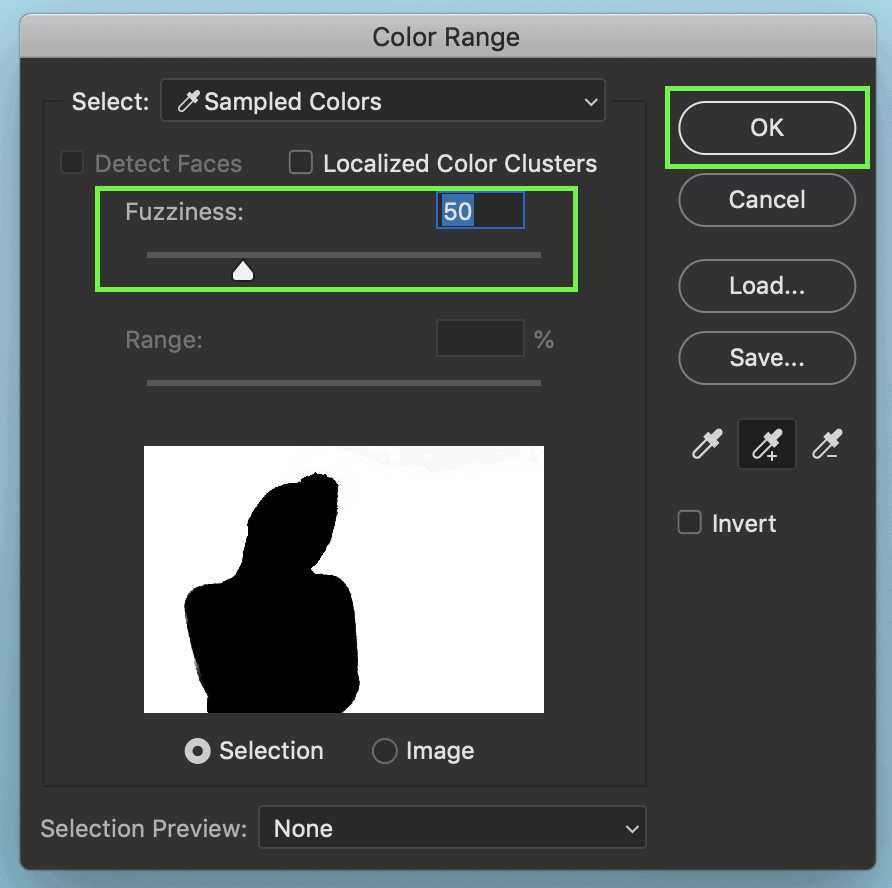The image size is (892, 888).
Task: Pick the Subtract from Sample eyedropper
Action: click(x=827, y=444)
